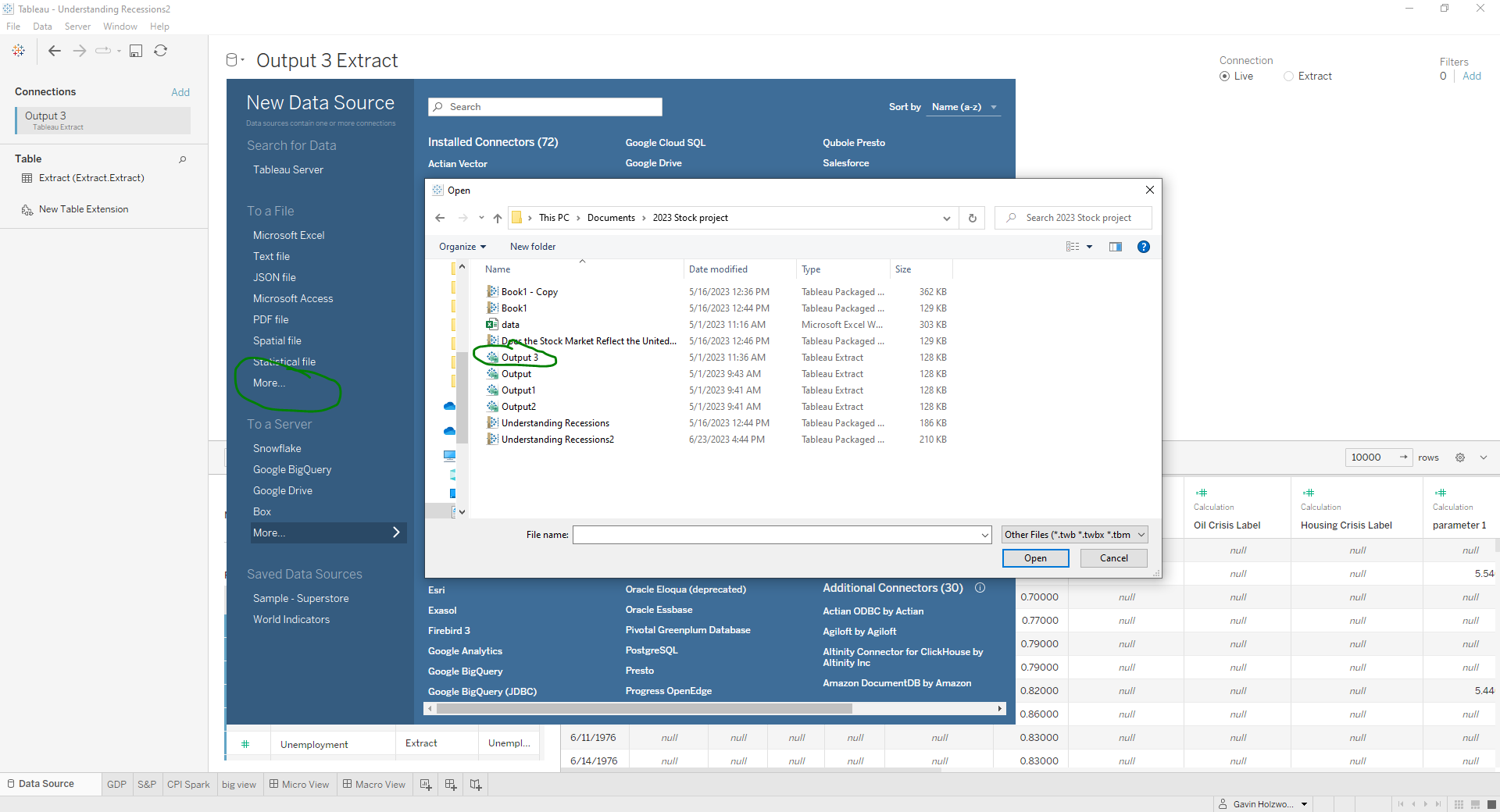Choose Microsoft Excel under To a File
The width and height of the screenshot is (1500, 812).
point(288,235)
